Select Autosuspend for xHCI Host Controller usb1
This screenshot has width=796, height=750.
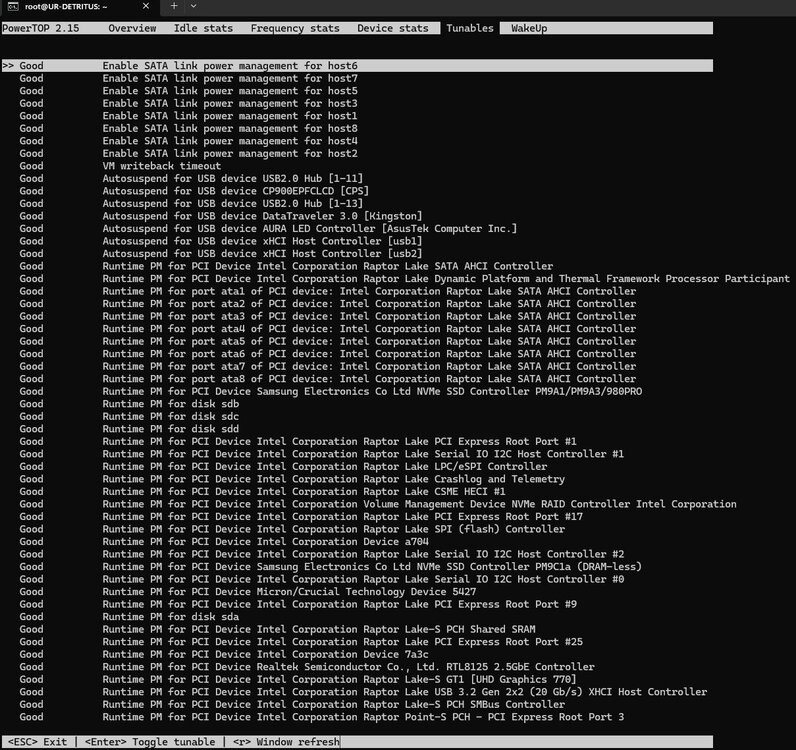point(221,241)
